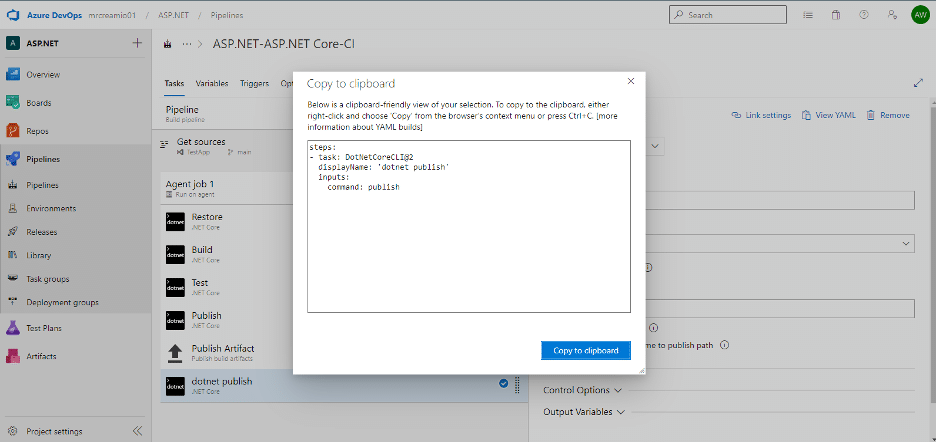Screen dimensions: 936x442
Task: Switch to the Variables tab
Action: 212,84
